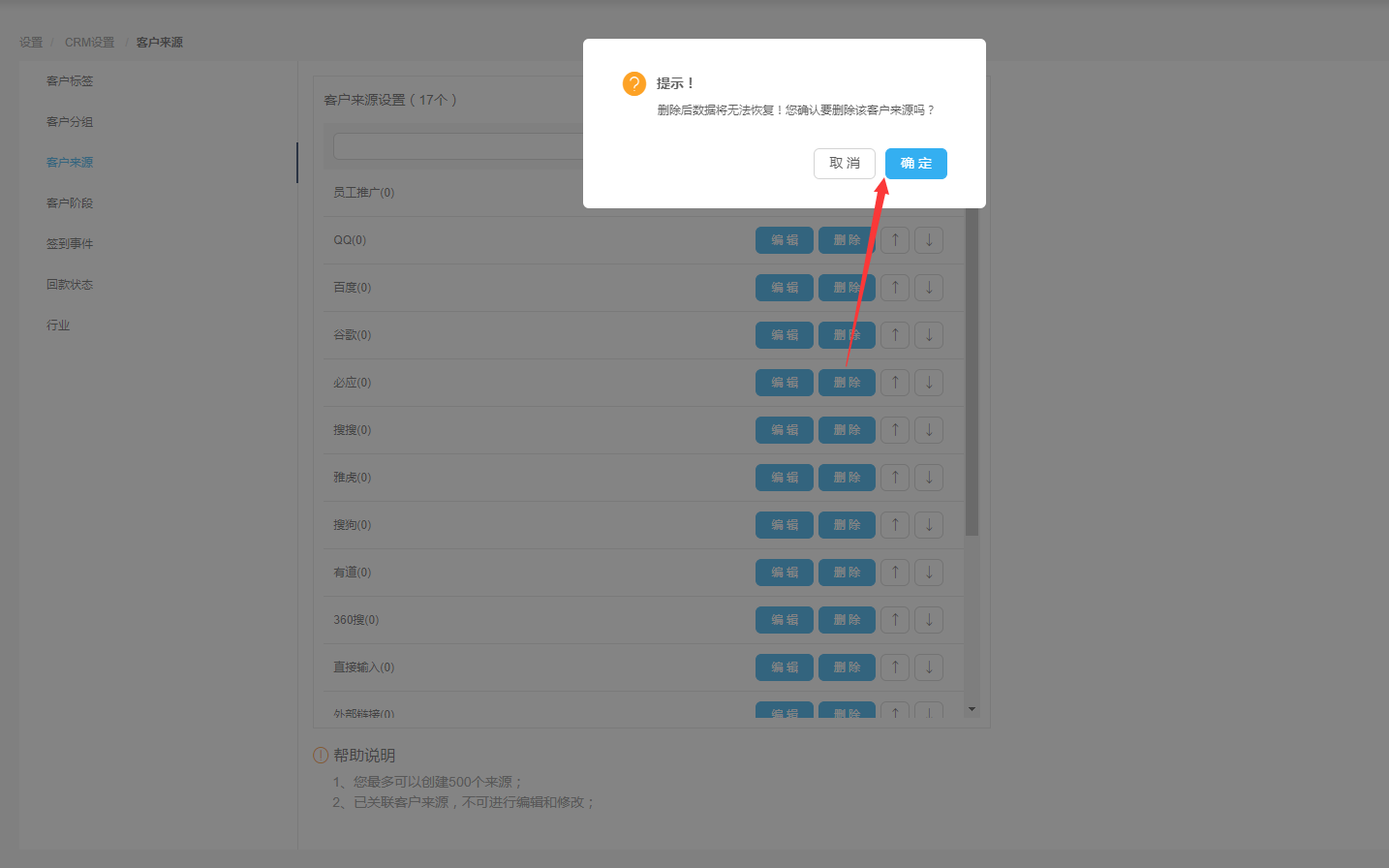Click up arrow icon for 必应 row

coord(895,383)
